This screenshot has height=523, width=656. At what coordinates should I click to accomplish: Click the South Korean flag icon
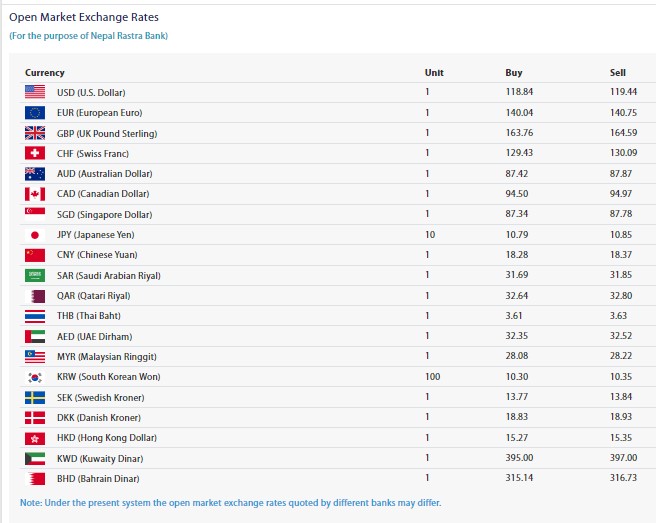(x=35, y=377)
